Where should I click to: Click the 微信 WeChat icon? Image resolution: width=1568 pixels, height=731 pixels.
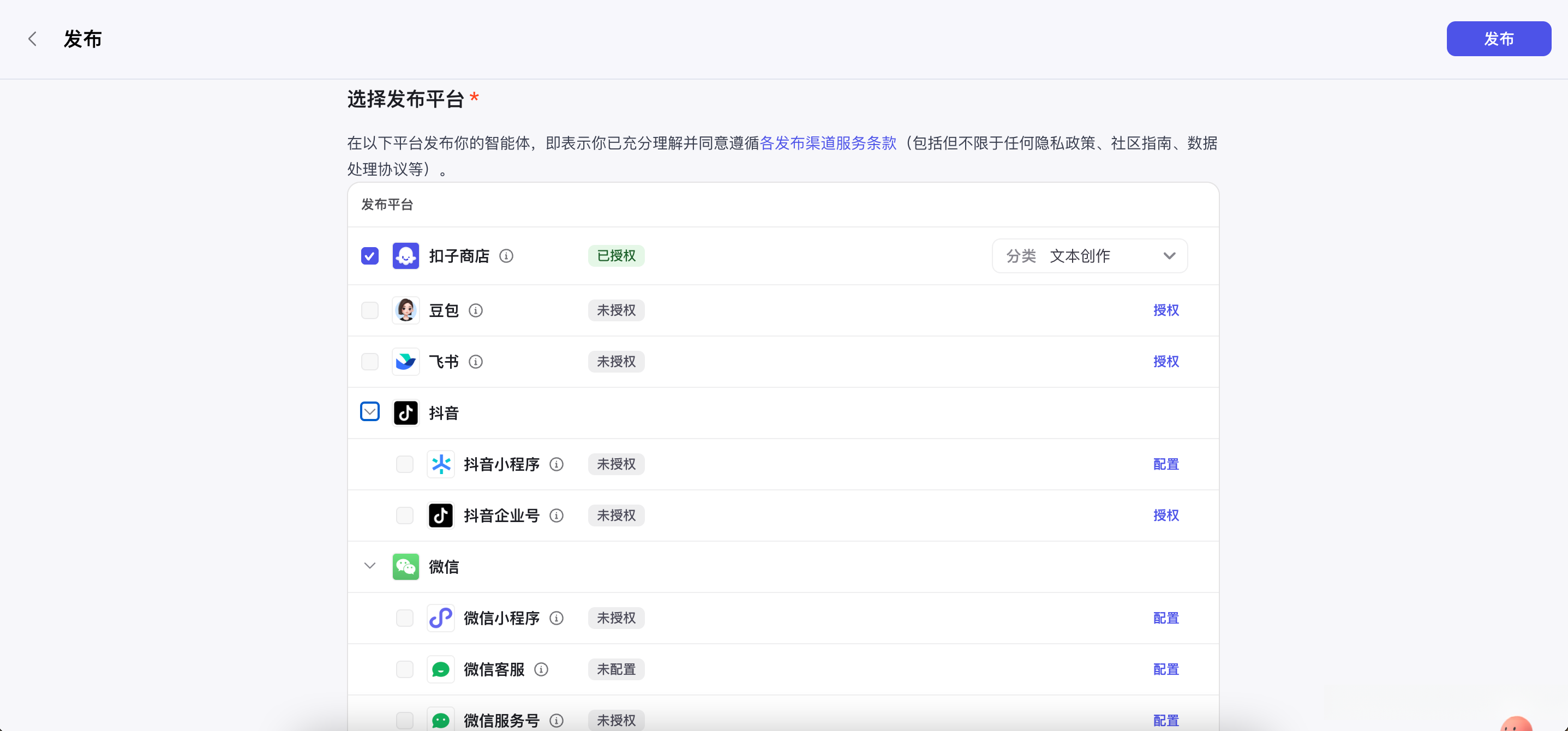click(405, 566)
